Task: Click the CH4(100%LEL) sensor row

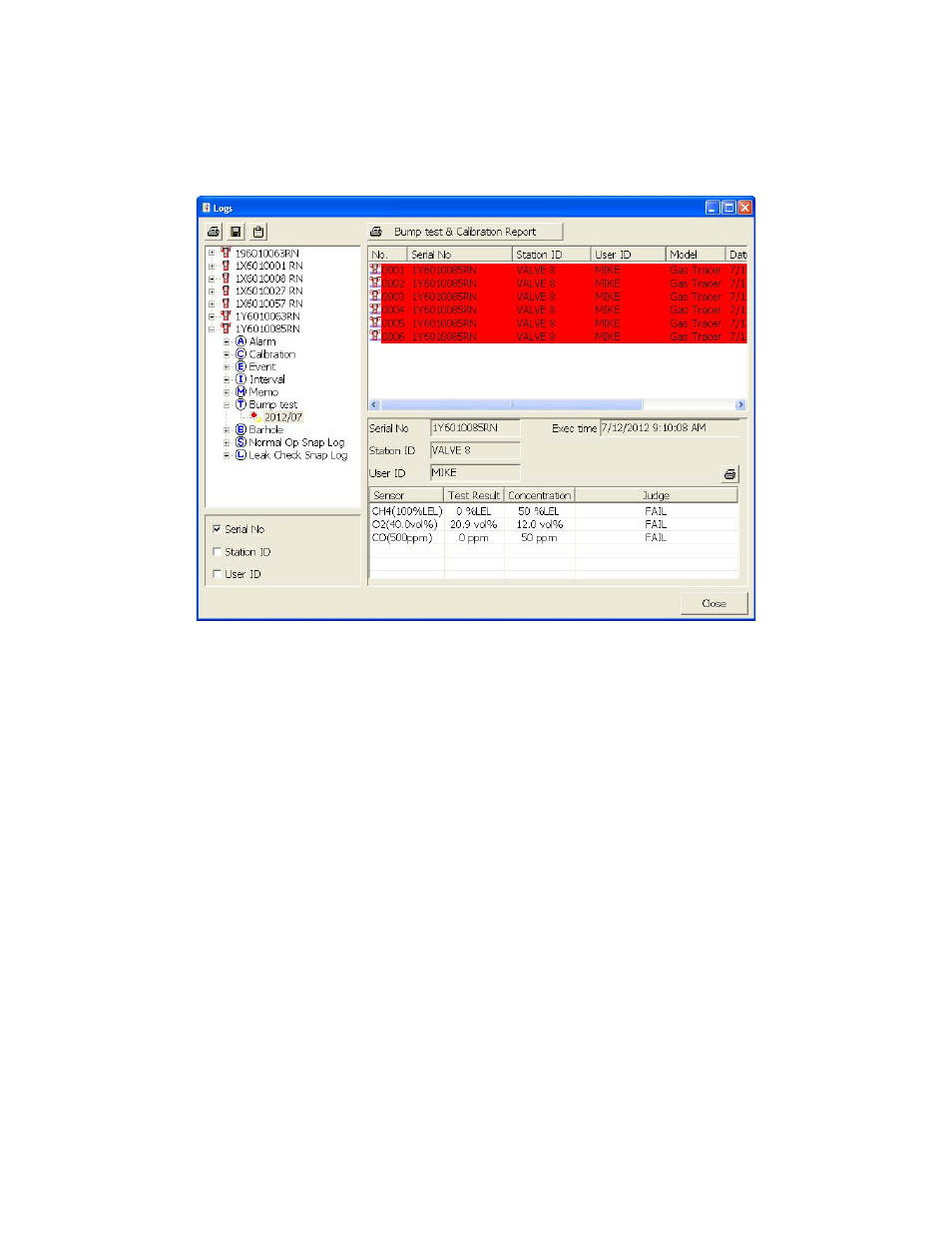Action: click(554, 511)
